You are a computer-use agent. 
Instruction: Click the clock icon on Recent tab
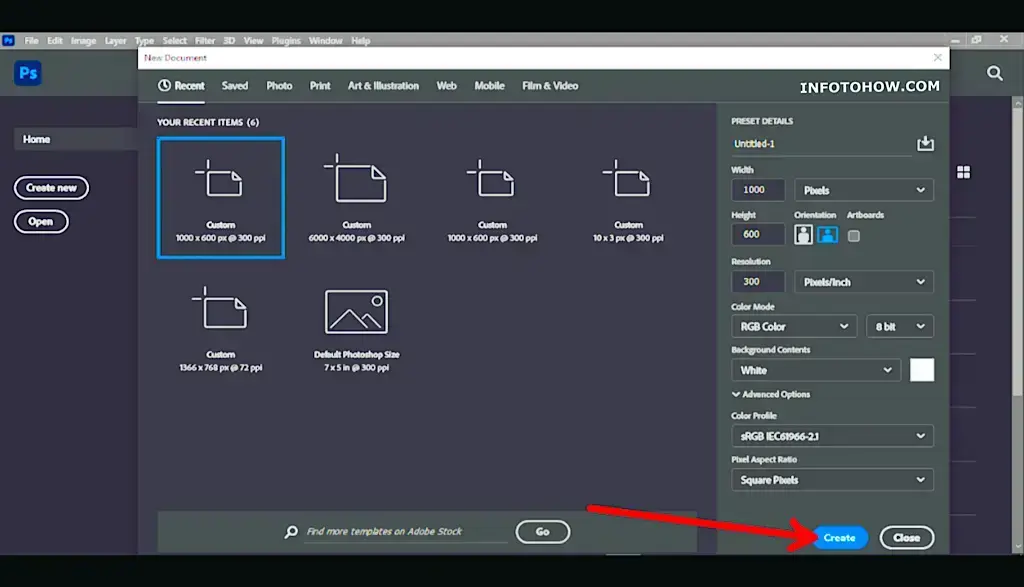(164, 86)
